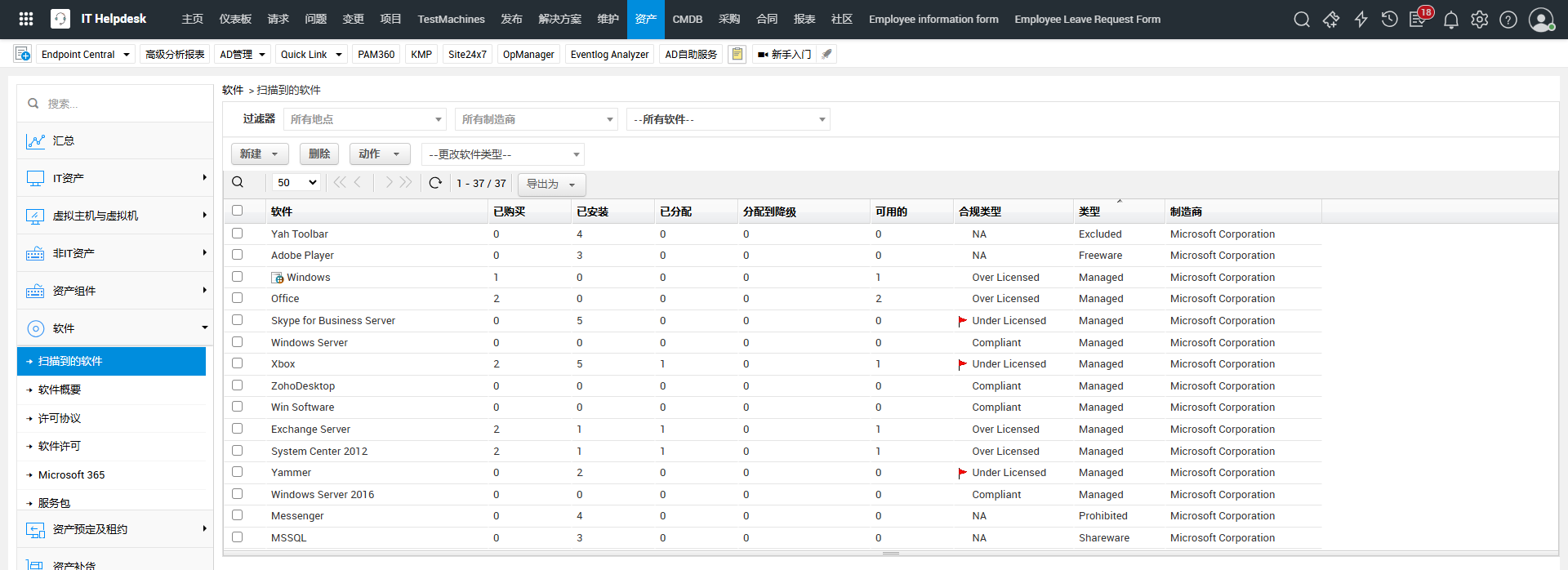Open the 导出为 export dropdown
The height and width of the screenshot is (570, 1568).
pyautogui.click(x=551, y=184)
